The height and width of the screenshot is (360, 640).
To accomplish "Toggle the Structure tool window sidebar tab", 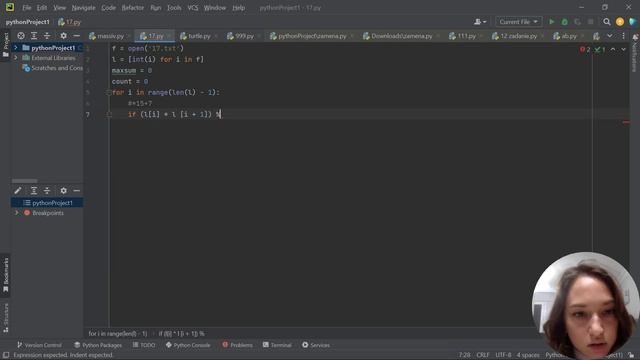I will point(5,318).
